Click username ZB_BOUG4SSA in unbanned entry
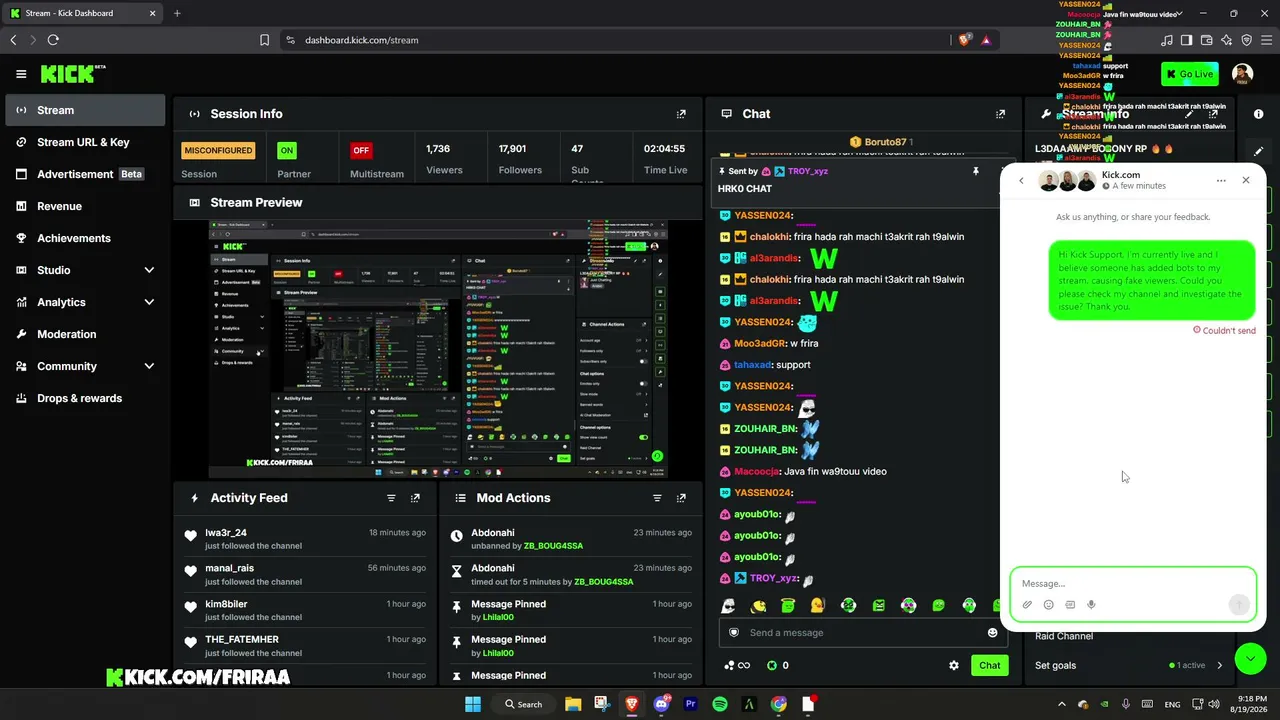This screenshot has height=720, width=1280. (553, 546)
